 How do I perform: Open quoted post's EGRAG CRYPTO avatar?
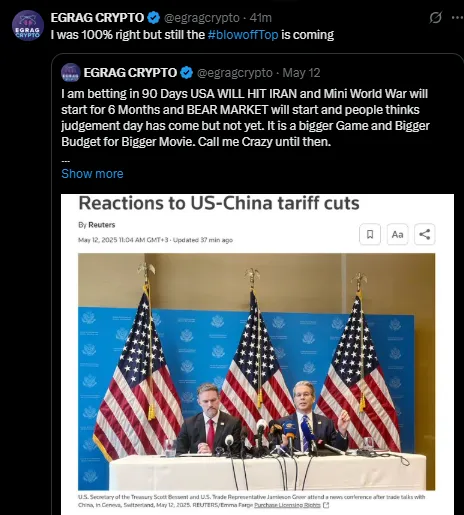71,73
